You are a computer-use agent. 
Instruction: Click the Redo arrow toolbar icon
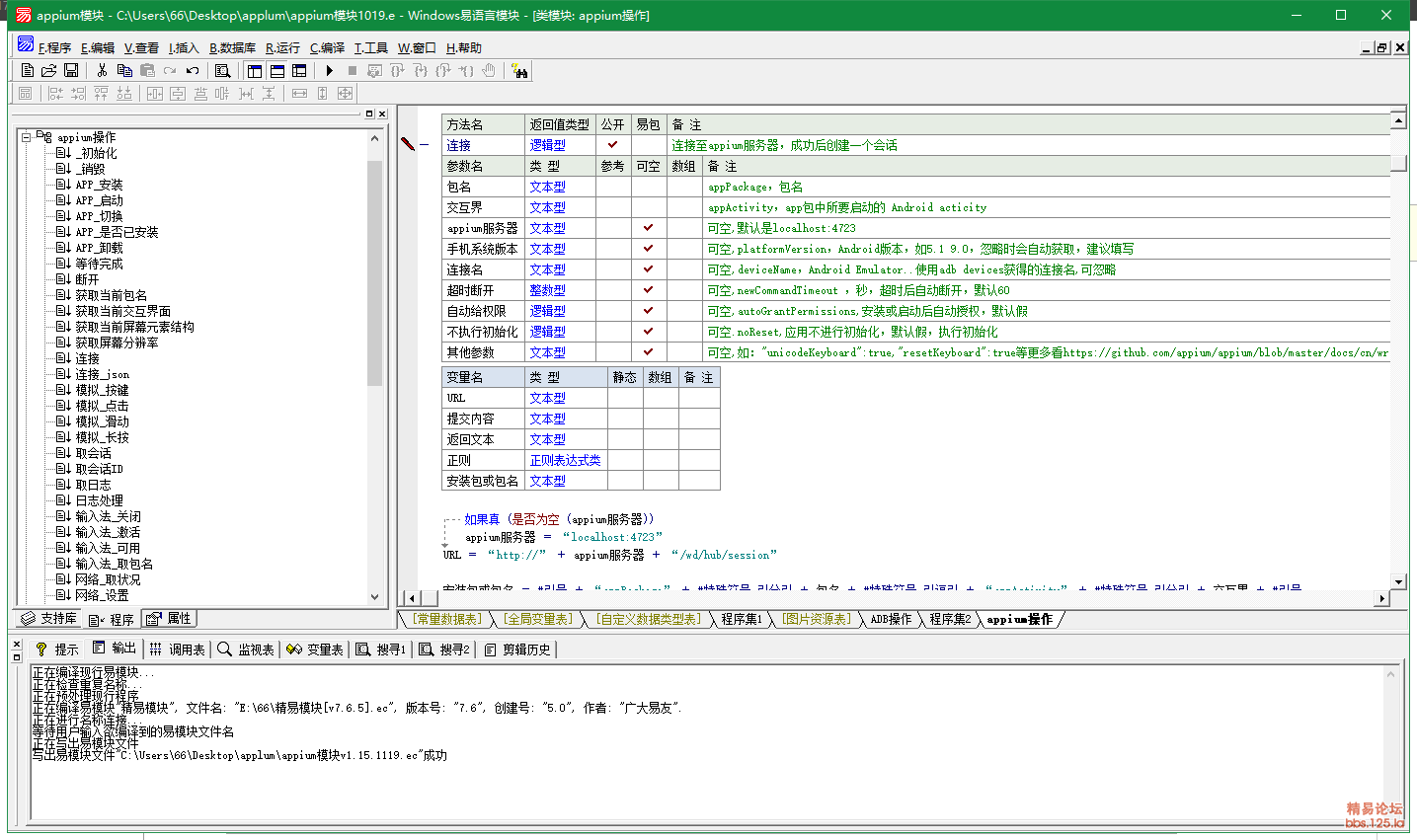(170, 70)
